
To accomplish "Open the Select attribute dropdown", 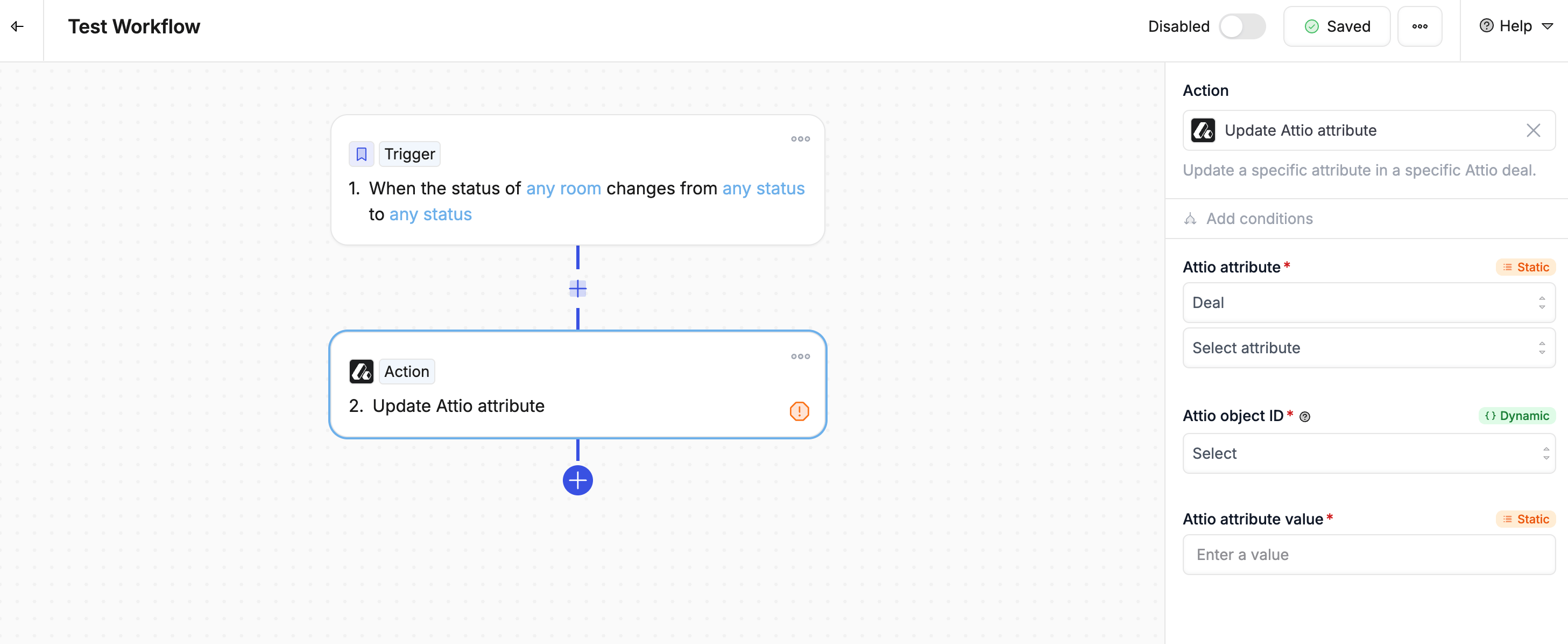I will tap(1368, 348).
